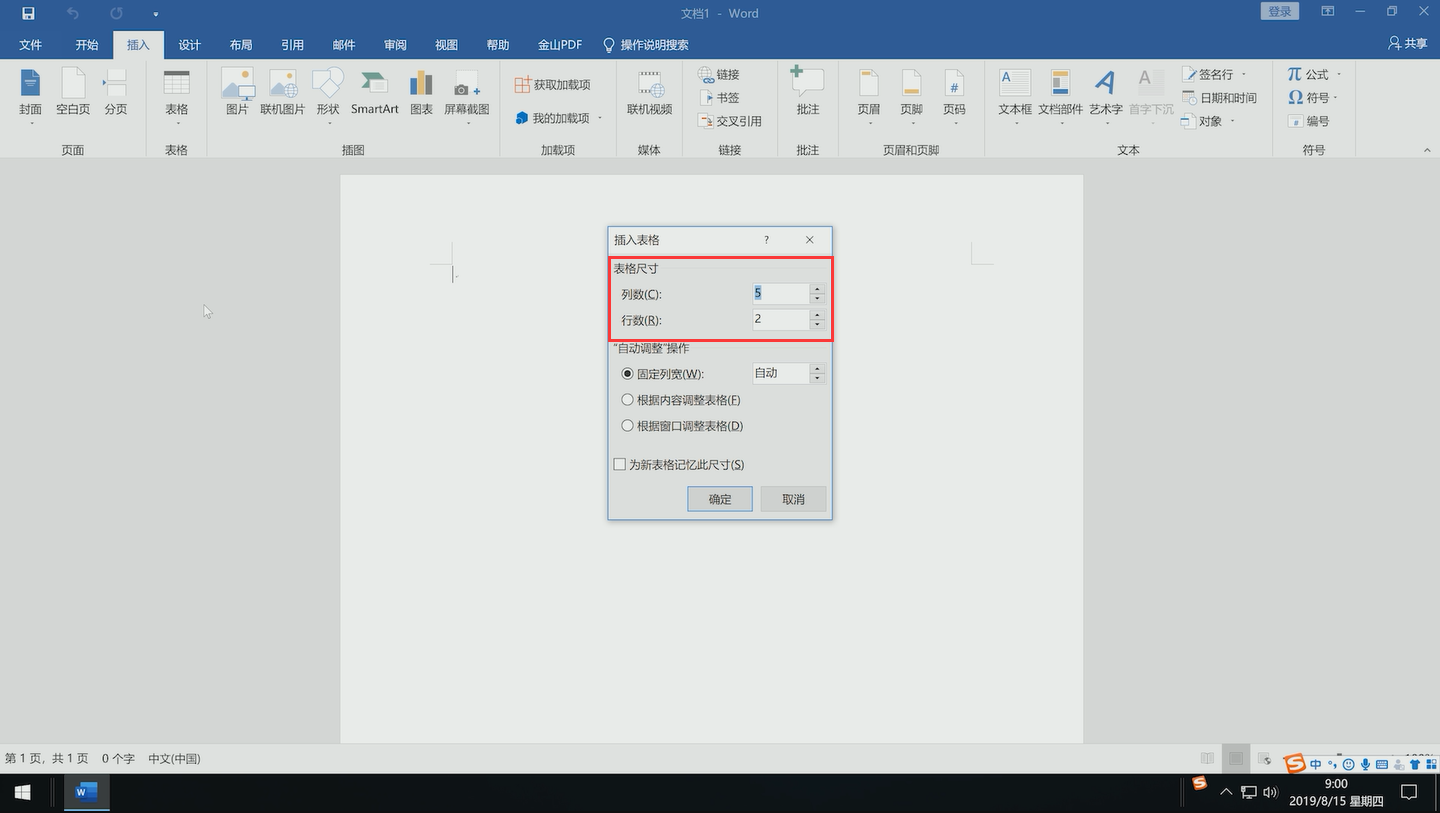Expand the Equation (公式) dropdown arrow
Screen dimensions: 1440x813
[1339, 75]
